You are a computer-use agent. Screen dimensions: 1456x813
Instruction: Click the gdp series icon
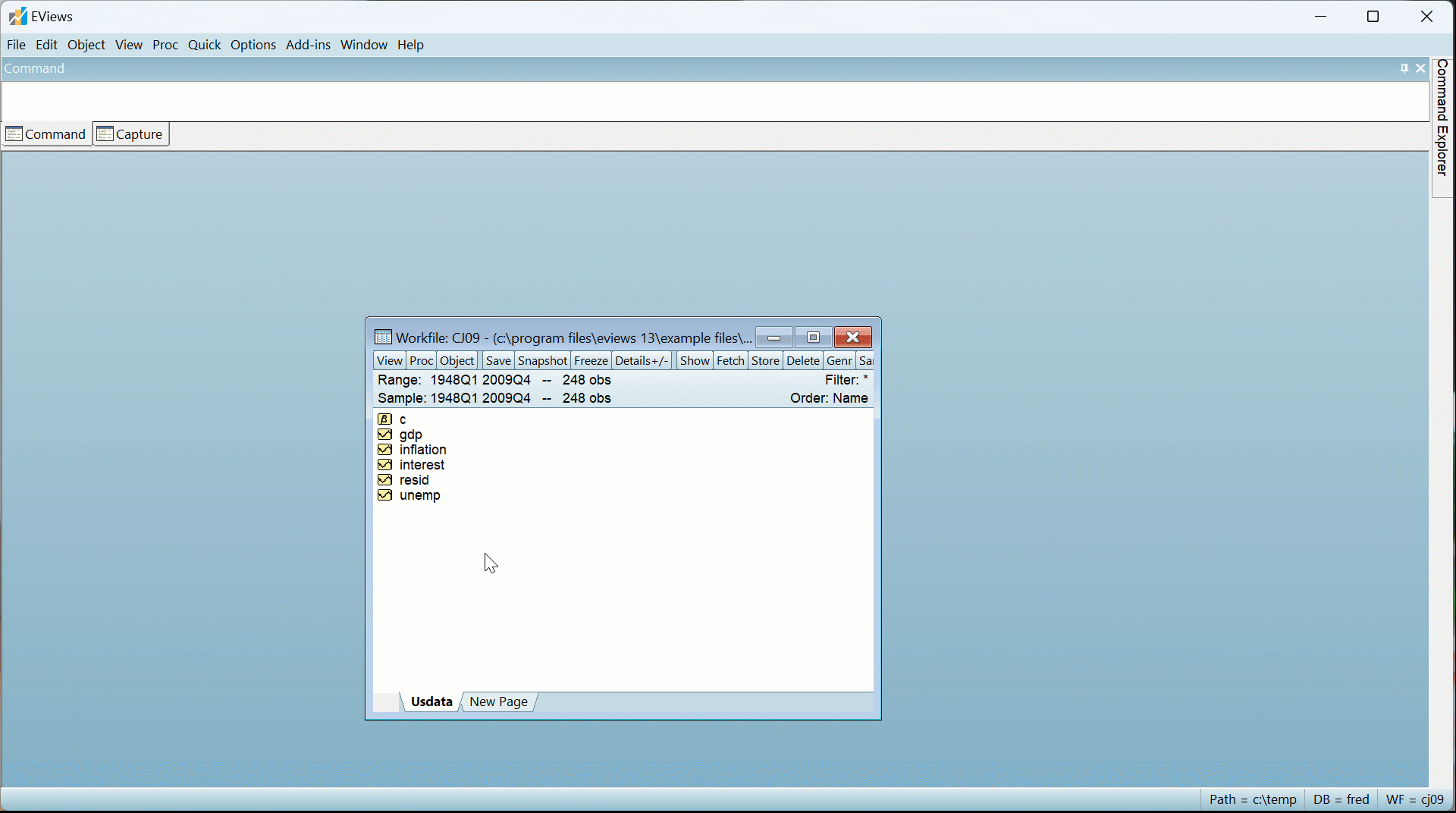(384, 435)
